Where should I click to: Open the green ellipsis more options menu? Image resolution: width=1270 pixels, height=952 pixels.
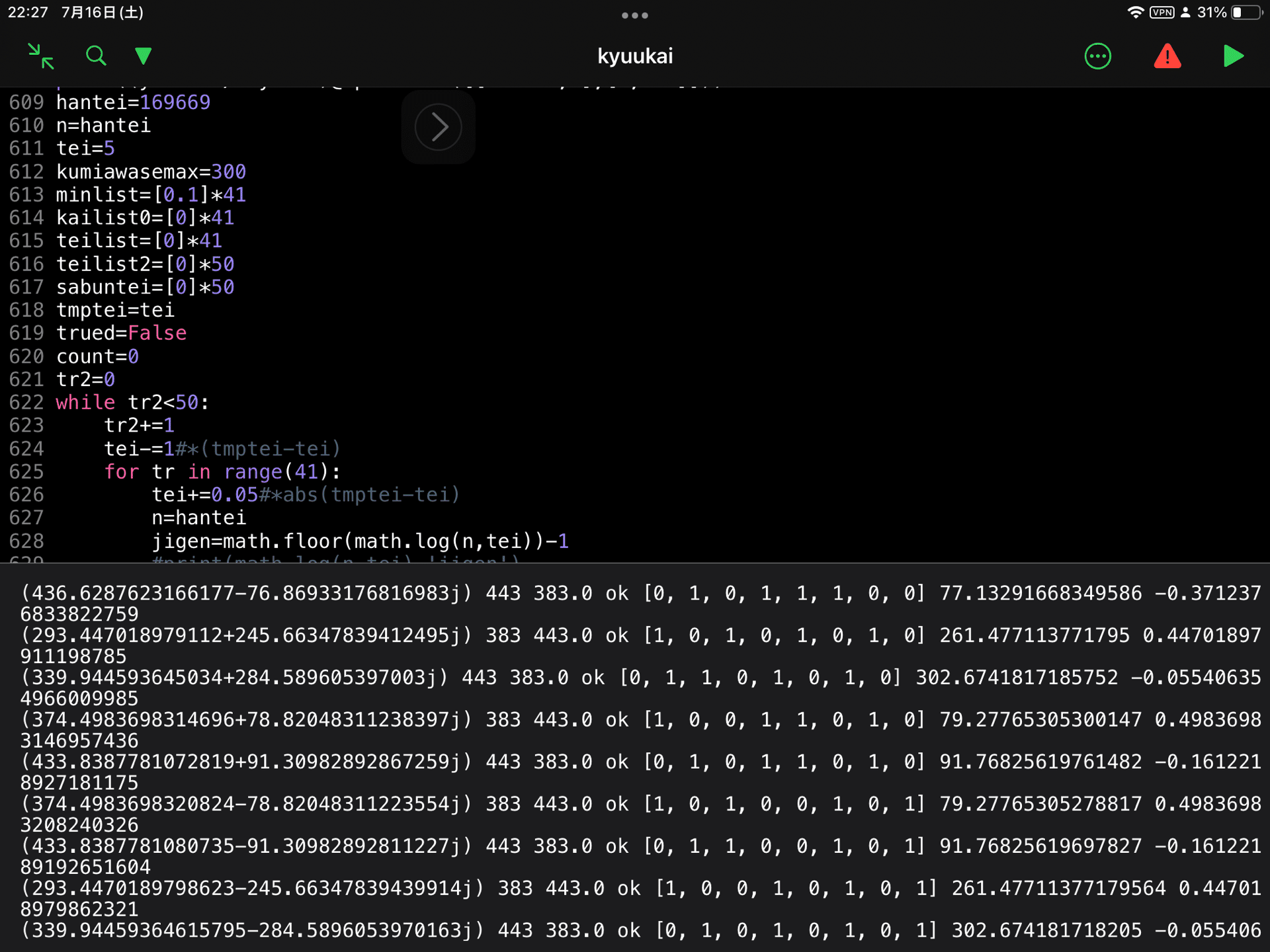1097,56
